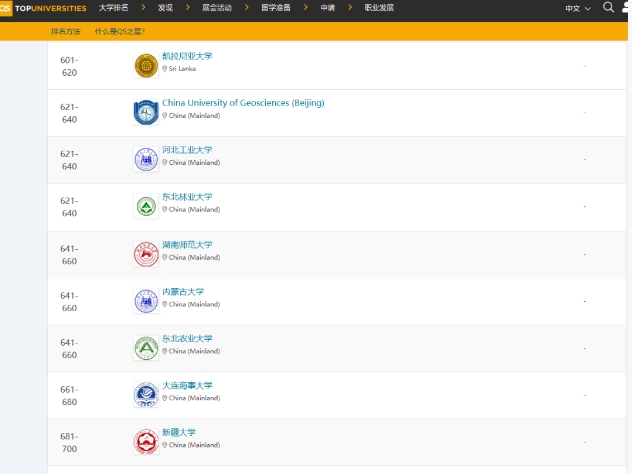Select the 什么是QS之星? tab
This screenshot has height=474, width=632.
pos(120,31)
